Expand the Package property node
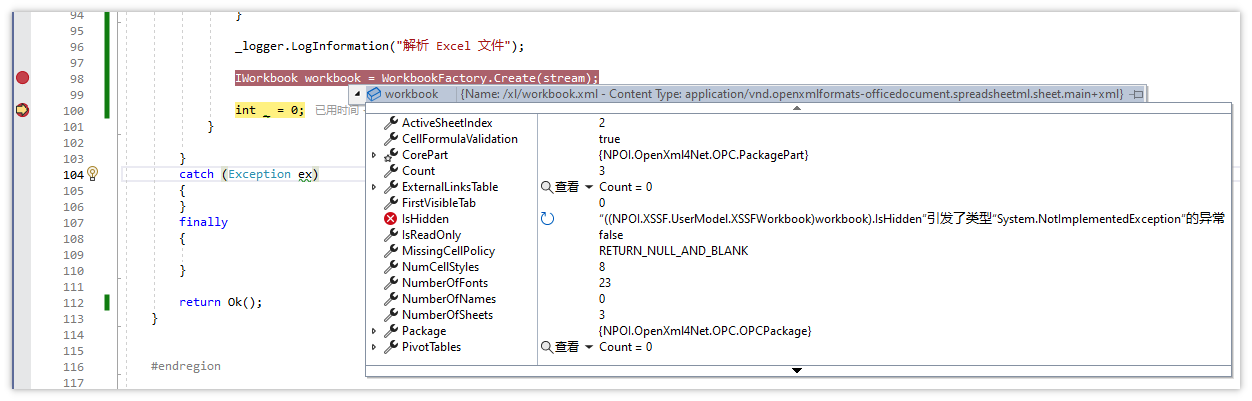The width and height of the screenshot is (1252, 401). click(x=374, y=331)
